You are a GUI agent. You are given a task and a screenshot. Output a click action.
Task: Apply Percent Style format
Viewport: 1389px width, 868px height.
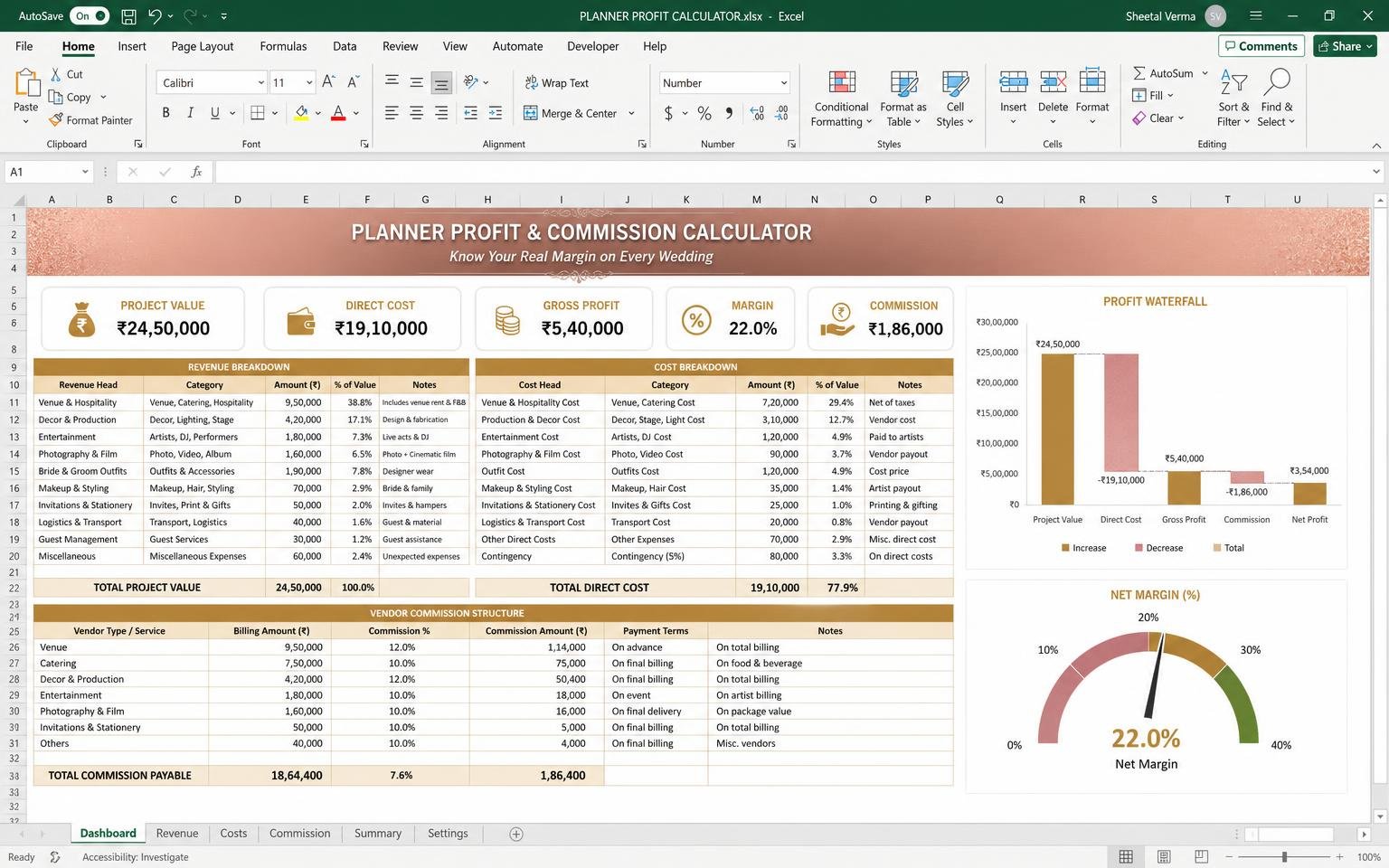[704, 113]
